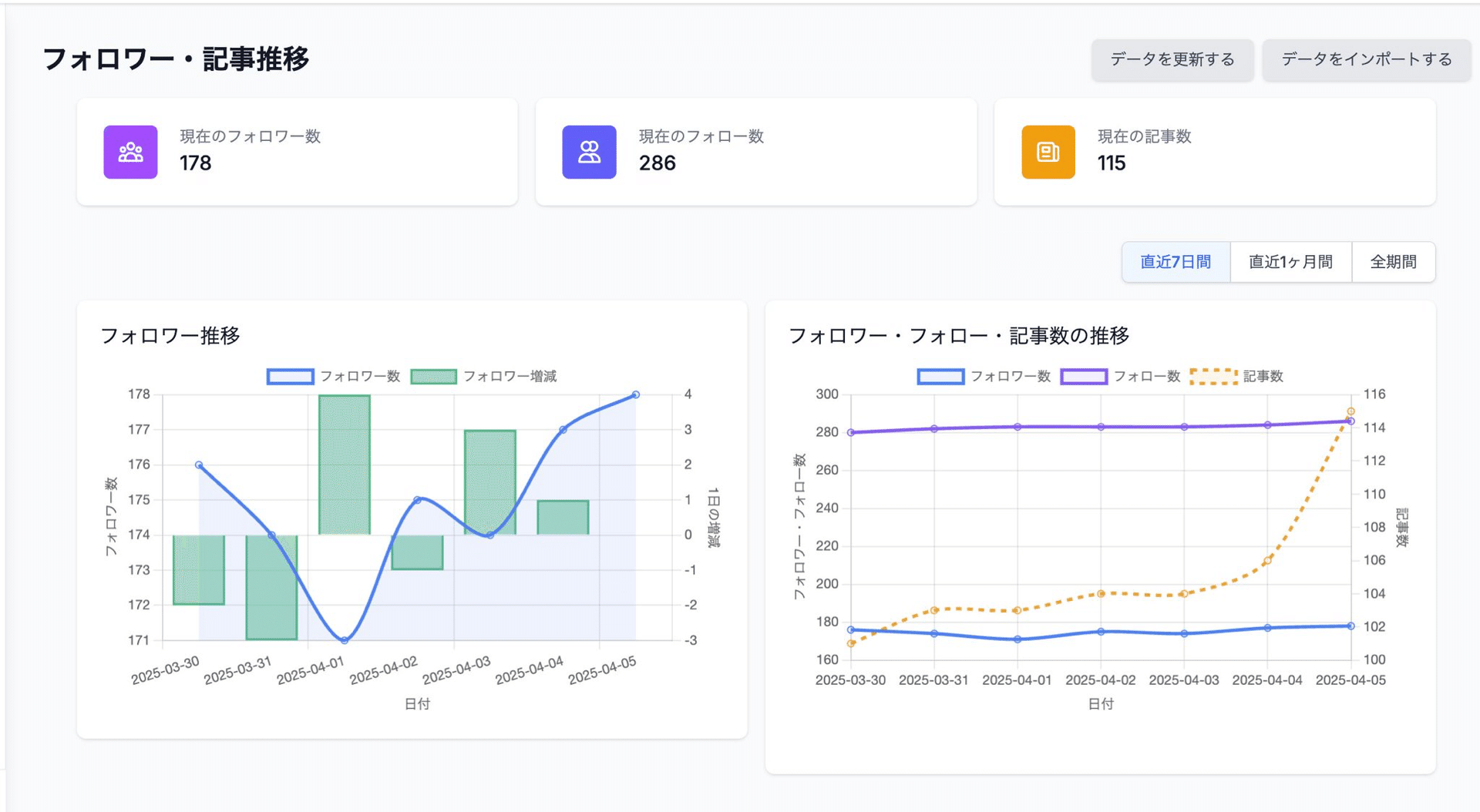This screenshot has height=812, width=1480.
Task: Click the orange articles newspaper icon
Action: pyautogui.click(x=1048, y=152)
